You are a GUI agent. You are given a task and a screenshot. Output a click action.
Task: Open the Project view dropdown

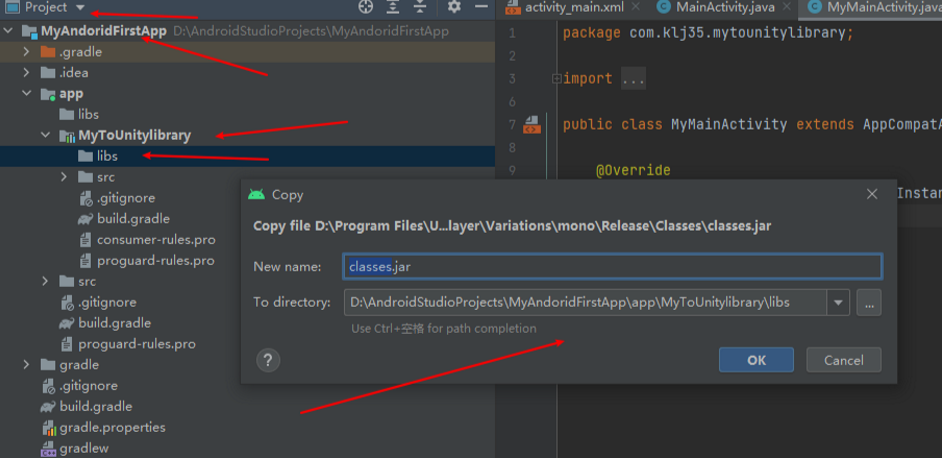[81, 8]
